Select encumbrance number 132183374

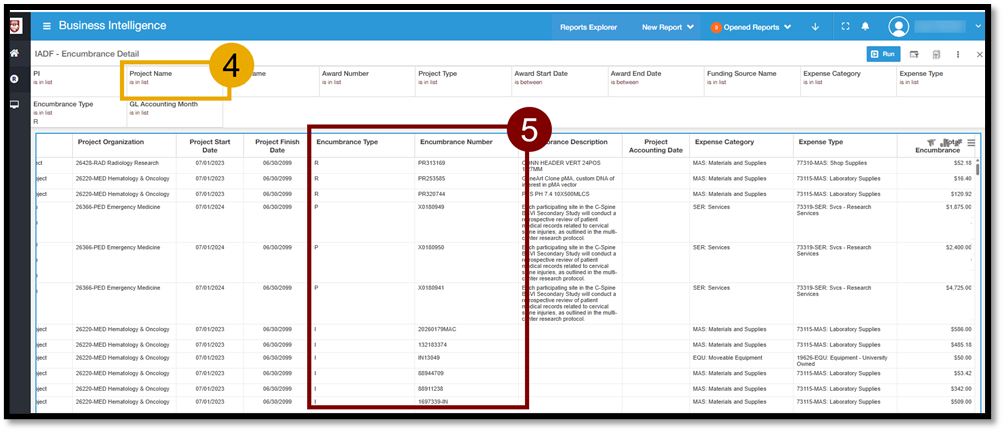pos(432,345)
